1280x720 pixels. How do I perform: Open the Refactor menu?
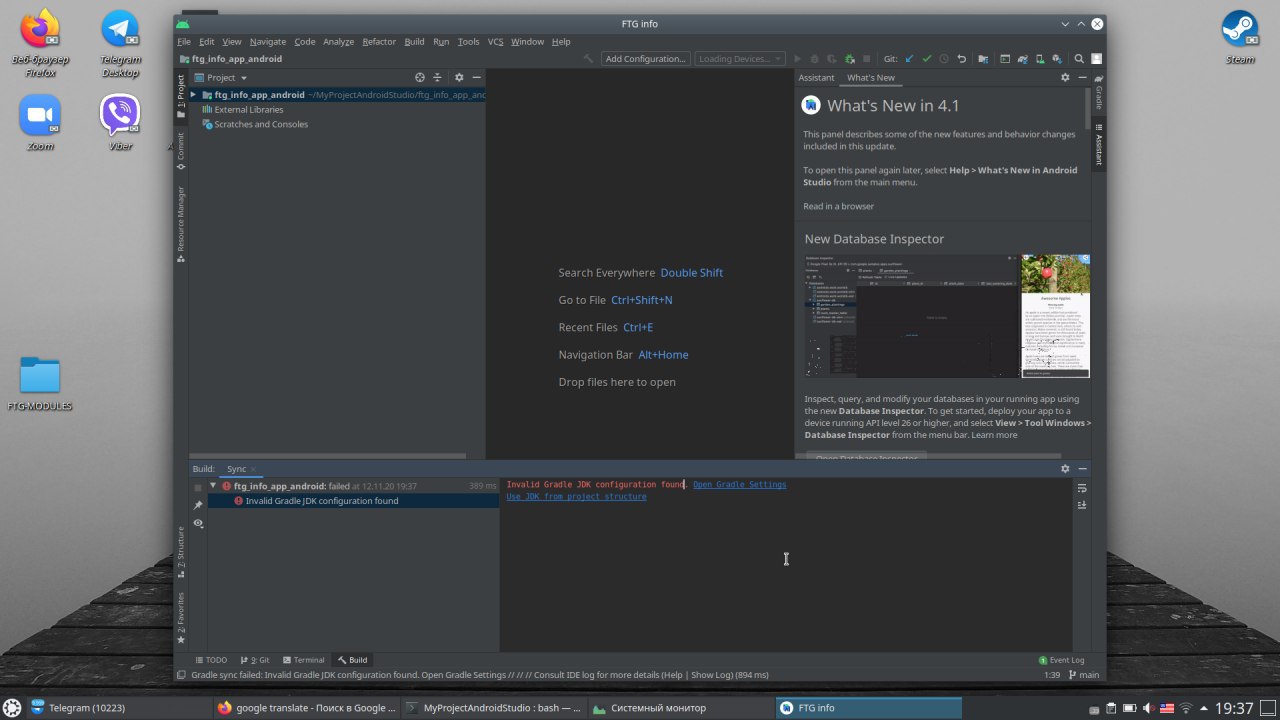click(x=379, y=42)
